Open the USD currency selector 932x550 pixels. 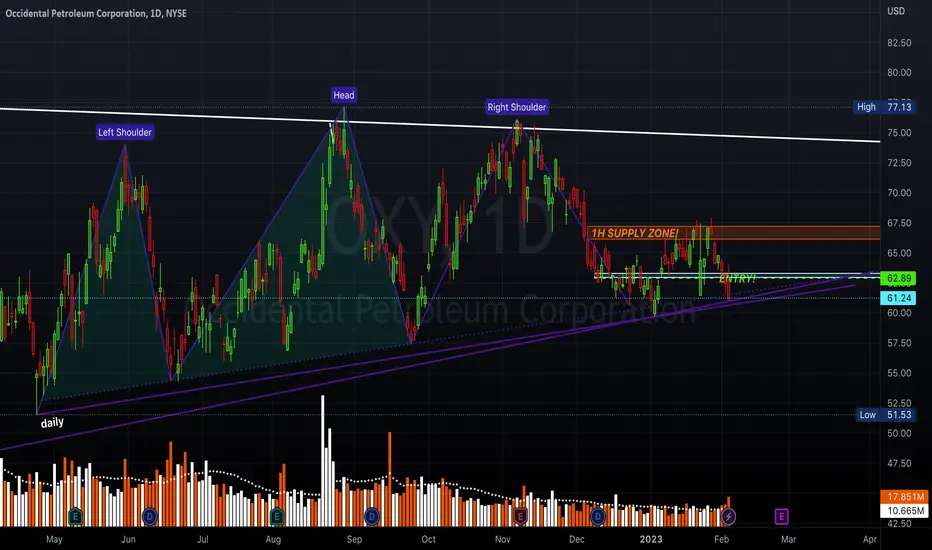click(x=896, y=11)
